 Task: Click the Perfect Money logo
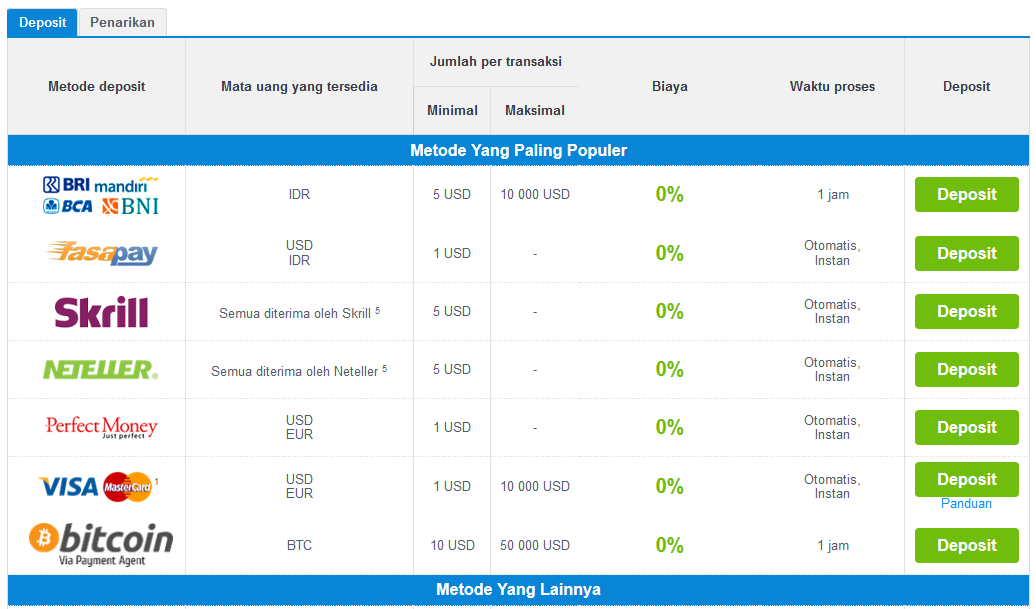coord(101,427)
